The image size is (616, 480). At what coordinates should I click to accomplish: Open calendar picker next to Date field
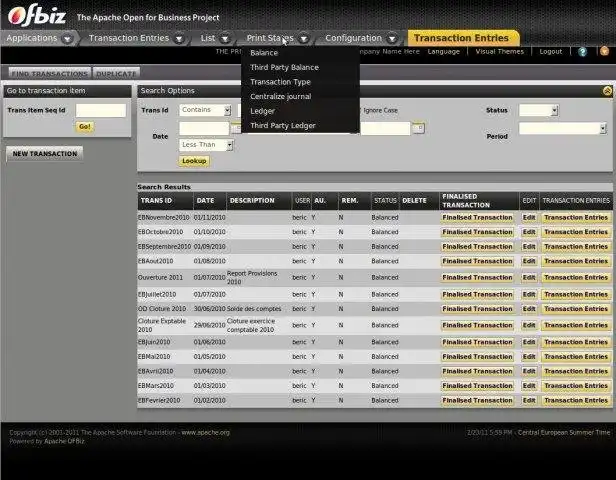click(236, 128)
